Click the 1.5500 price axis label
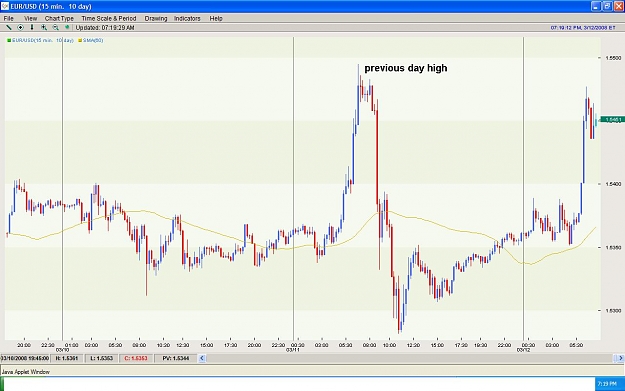 (x=613, y=58)
